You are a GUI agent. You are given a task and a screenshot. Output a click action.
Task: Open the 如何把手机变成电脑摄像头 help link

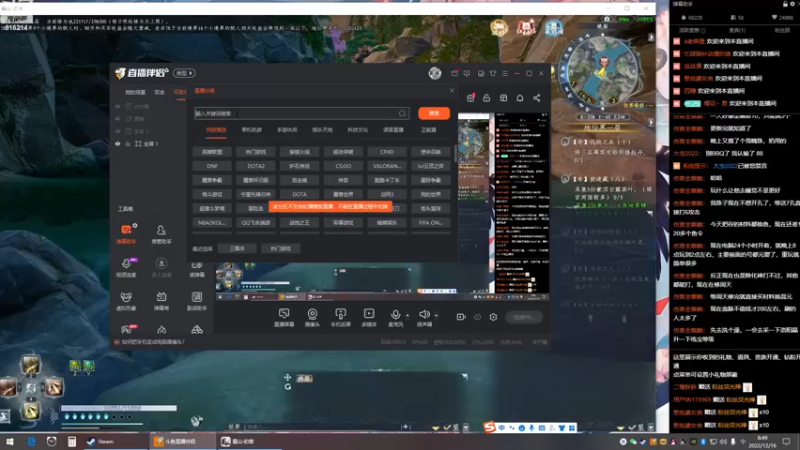coord(153,342)
